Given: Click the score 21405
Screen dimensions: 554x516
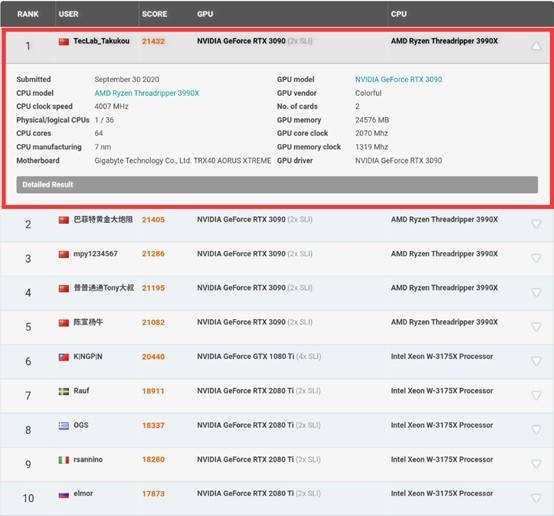Looking at the screenshot, I should [153, 220].
